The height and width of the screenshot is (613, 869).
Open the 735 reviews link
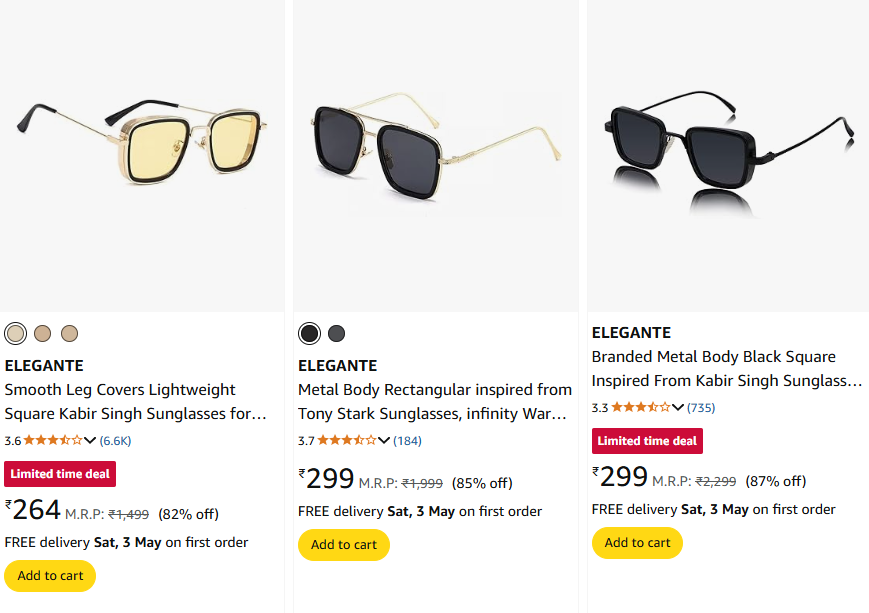(x=701, y=407)
